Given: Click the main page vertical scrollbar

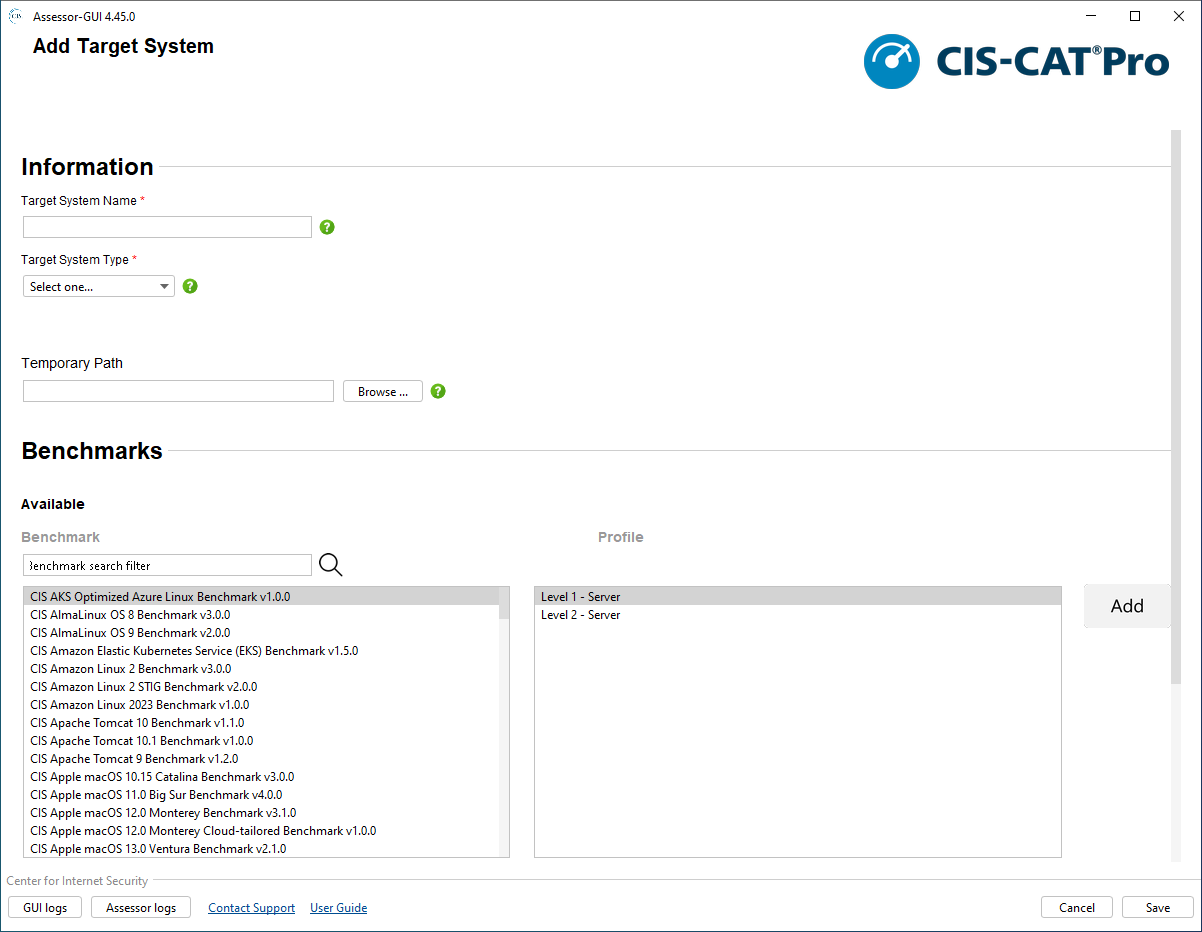Looking at the screenshot, I should 1175,400.
